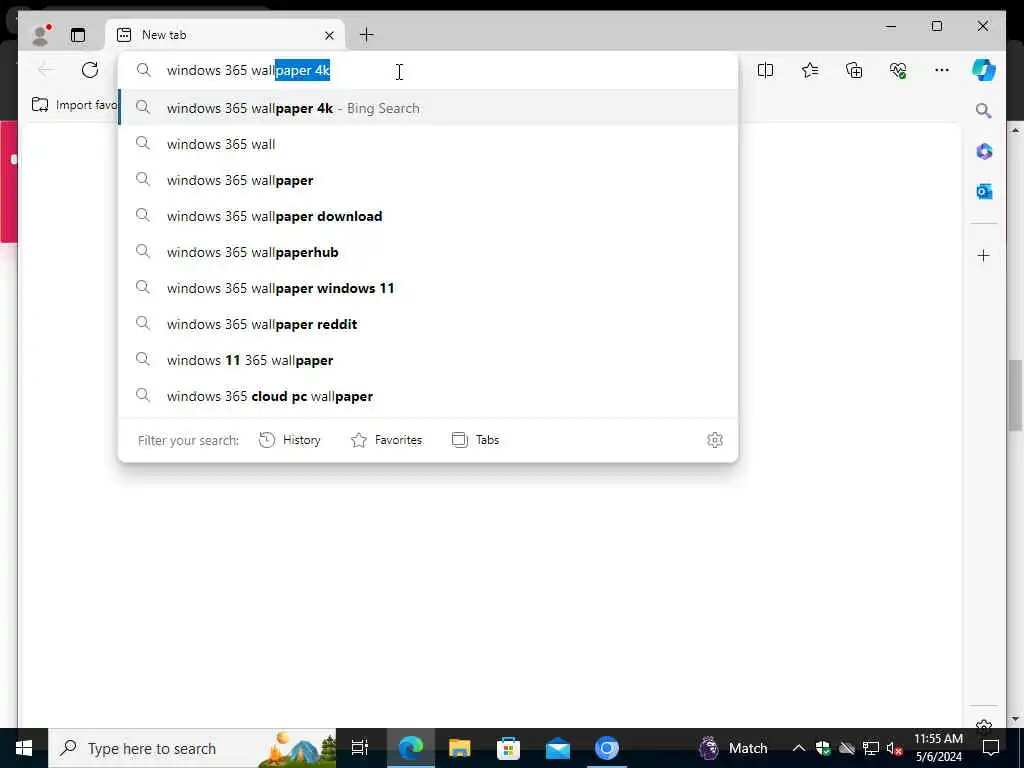
Task: Filter search by Tabs
Action: [x=475, y=440]
